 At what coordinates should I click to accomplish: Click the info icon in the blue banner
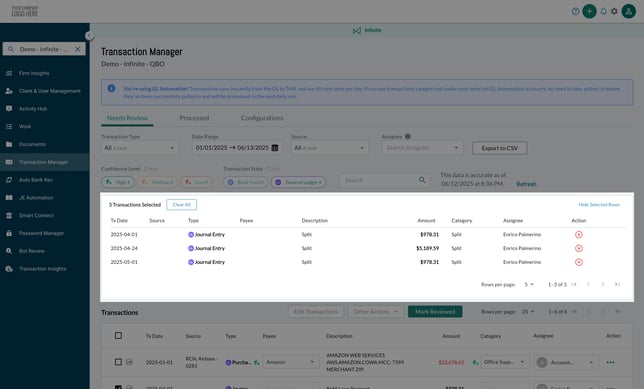click(111, 88)
